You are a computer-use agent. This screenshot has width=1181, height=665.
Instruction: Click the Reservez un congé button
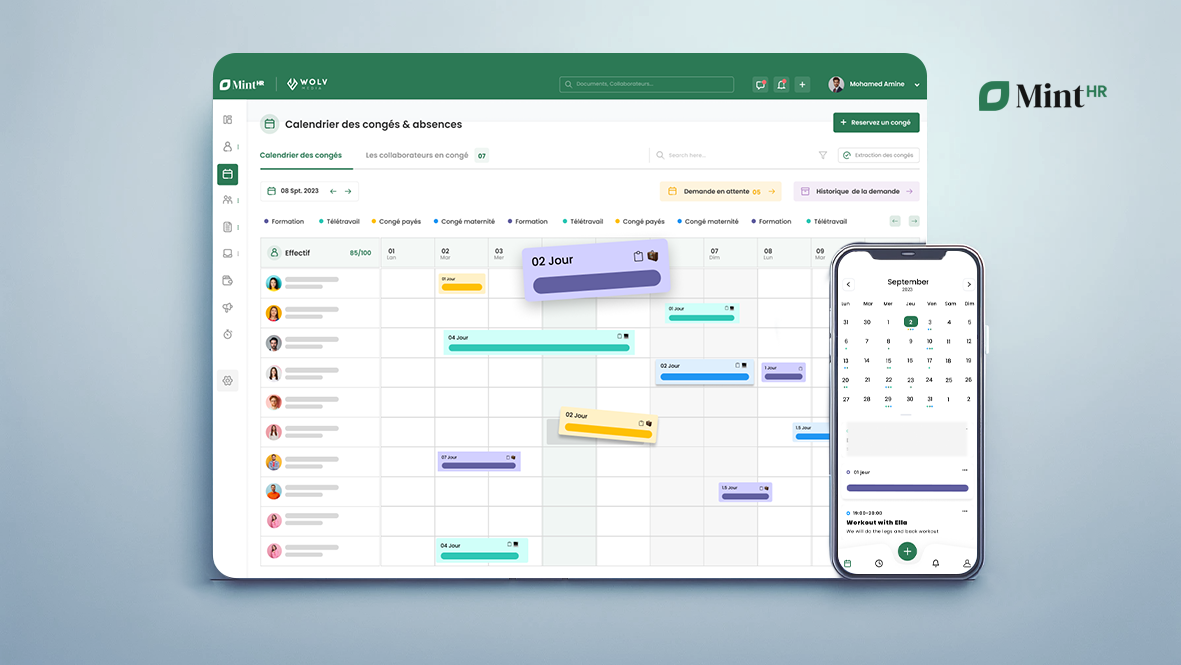coord(876,123)
